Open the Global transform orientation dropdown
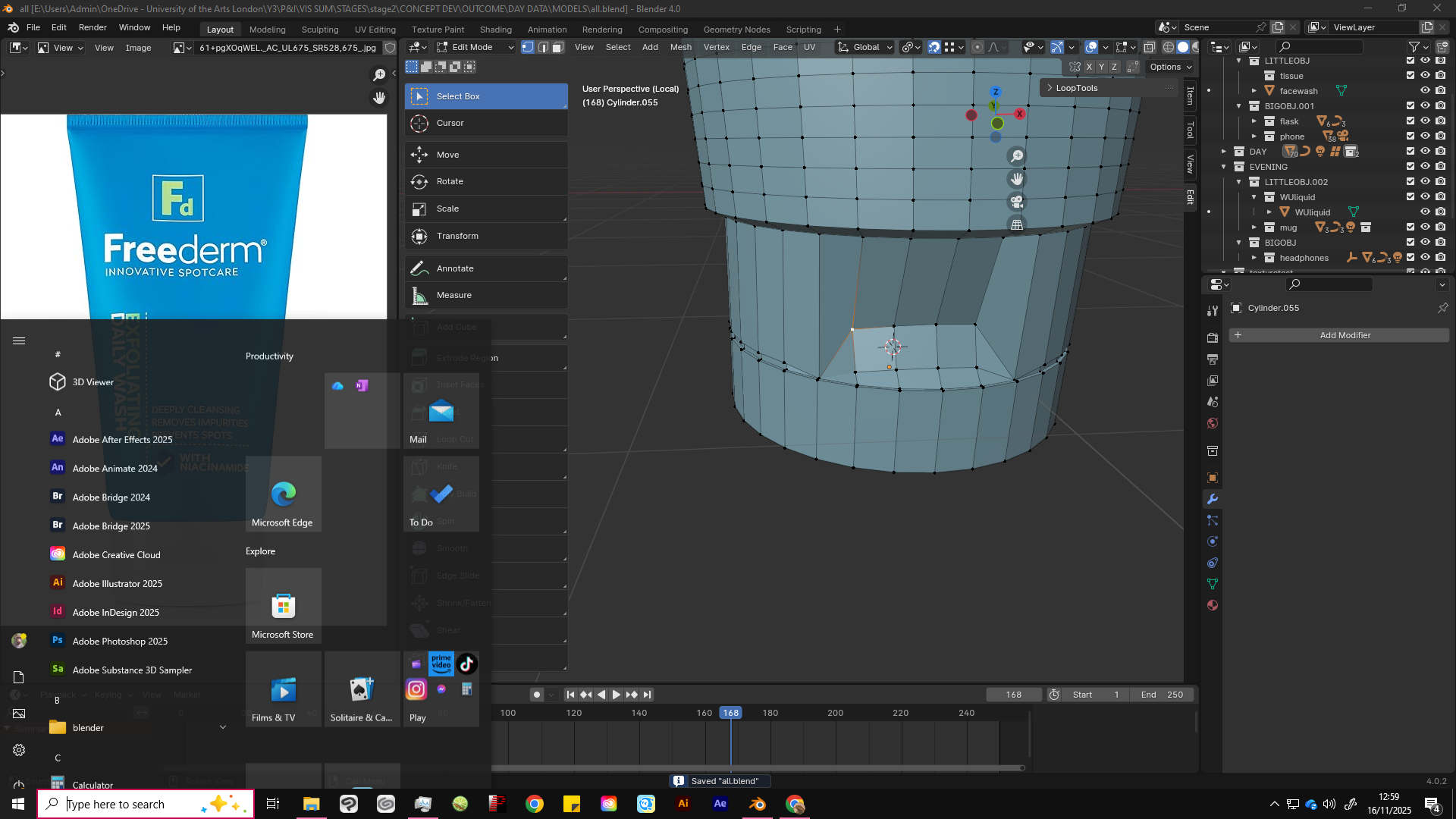The width and height of the screenshot is (1456, 819). pos(865,47)
